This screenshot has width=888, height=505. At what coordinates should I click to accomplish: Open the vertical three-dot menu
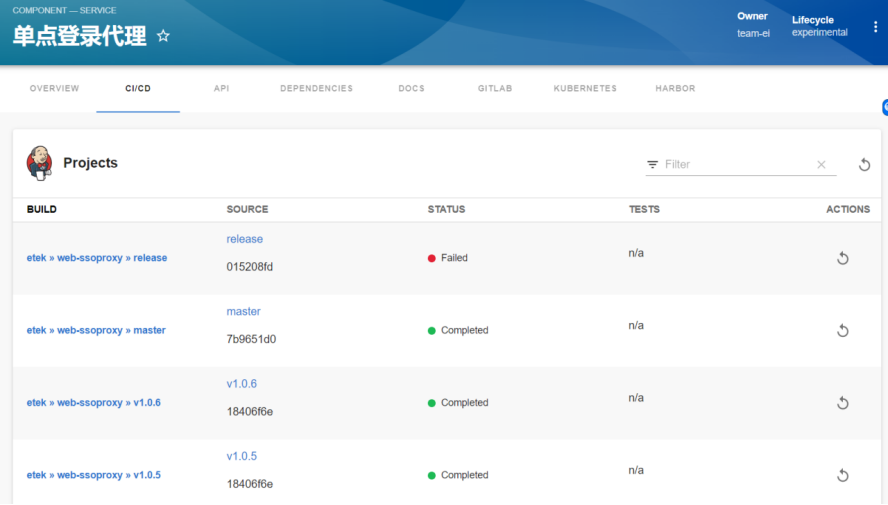click(875, 27)
